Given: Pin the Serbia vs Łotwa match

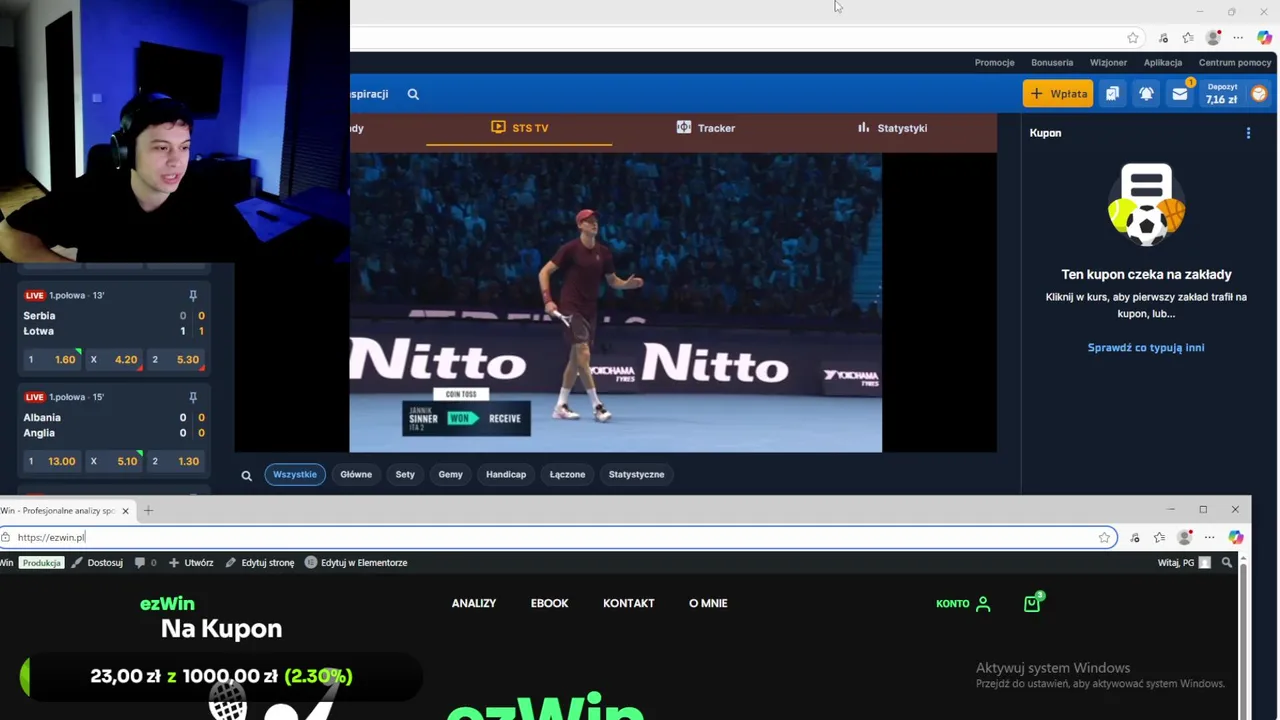Looking at the screenshot, I should 193,295.
